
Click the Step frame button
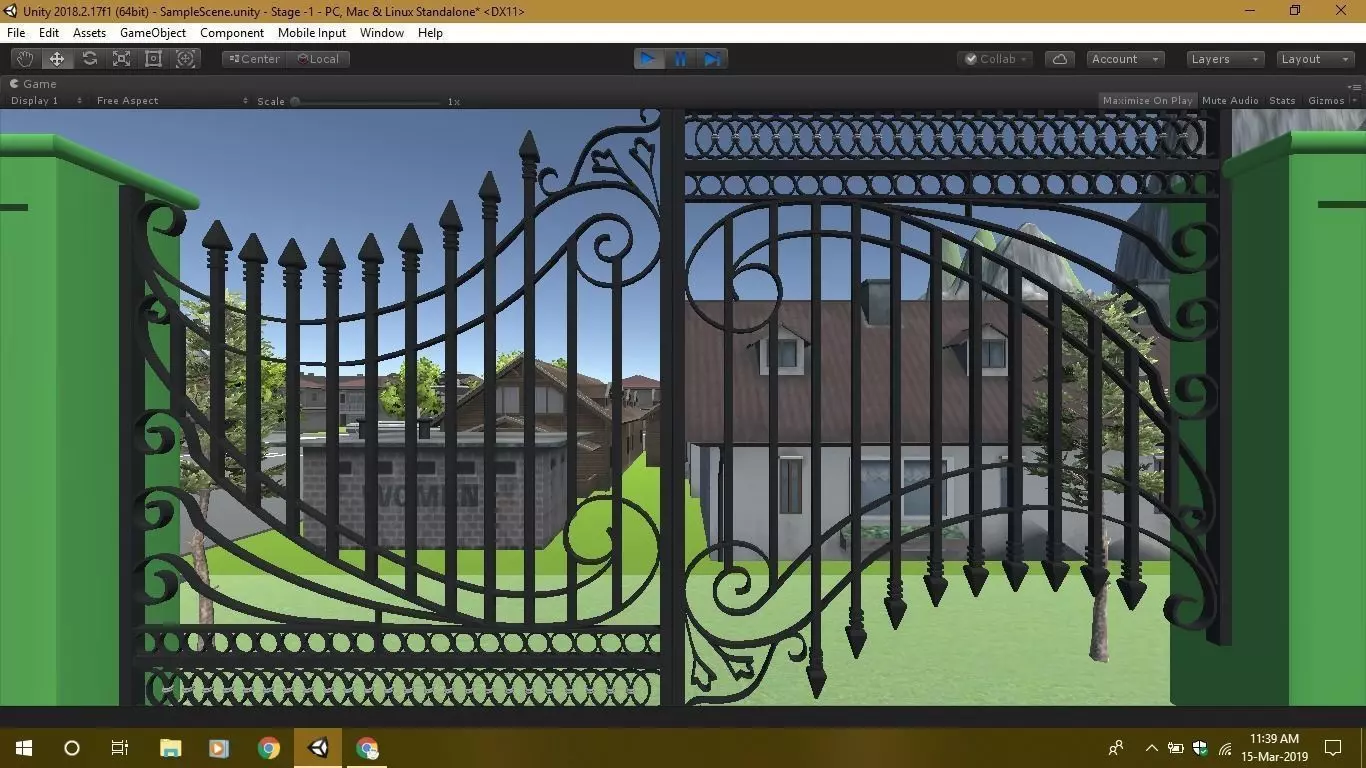pyautogui.click(x=712, y=59)
